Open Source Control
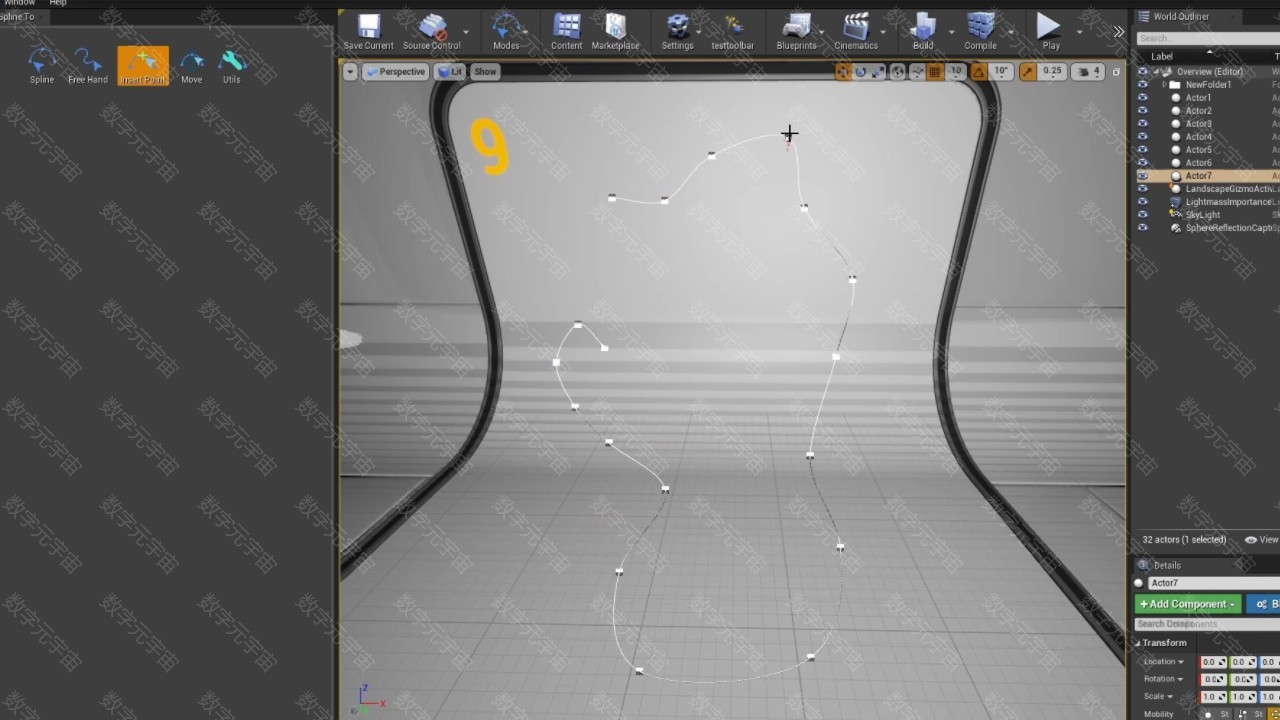 (432, 32)
